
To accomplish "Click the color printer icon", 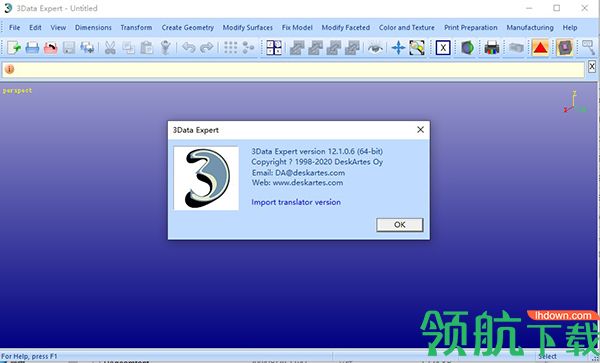I will [492, 48].
